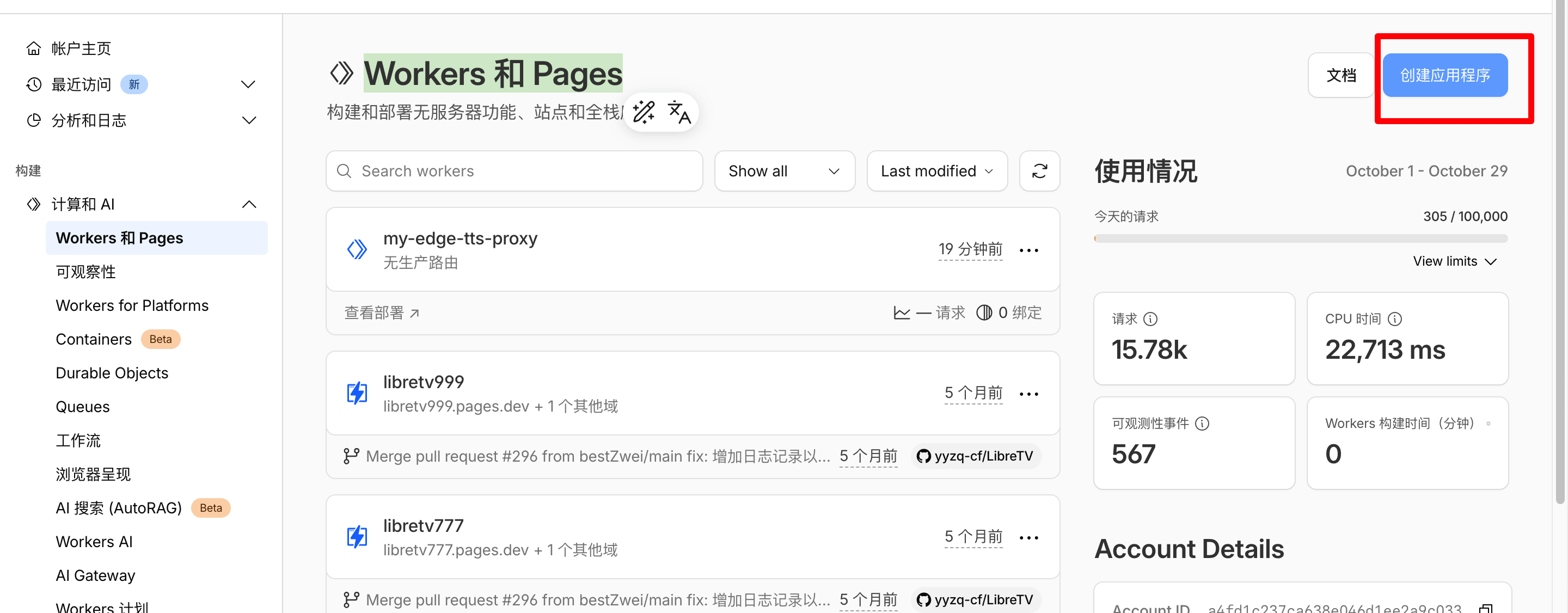
Task: Click the 创建应用程序 button
Action: point(1444,75)
